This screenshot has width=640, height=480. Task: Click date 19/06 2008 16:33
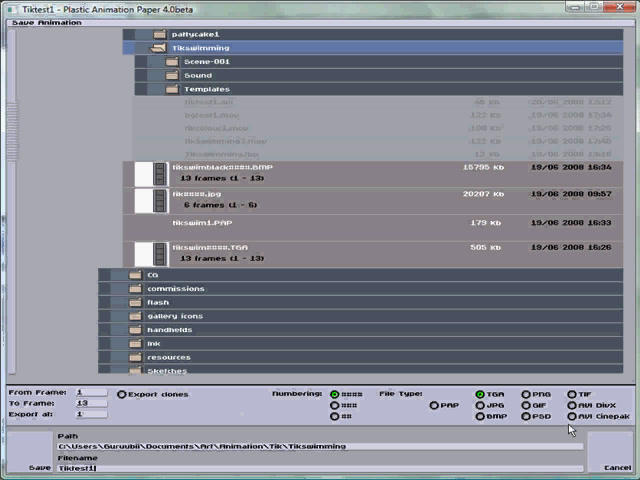tap(571, 223)
